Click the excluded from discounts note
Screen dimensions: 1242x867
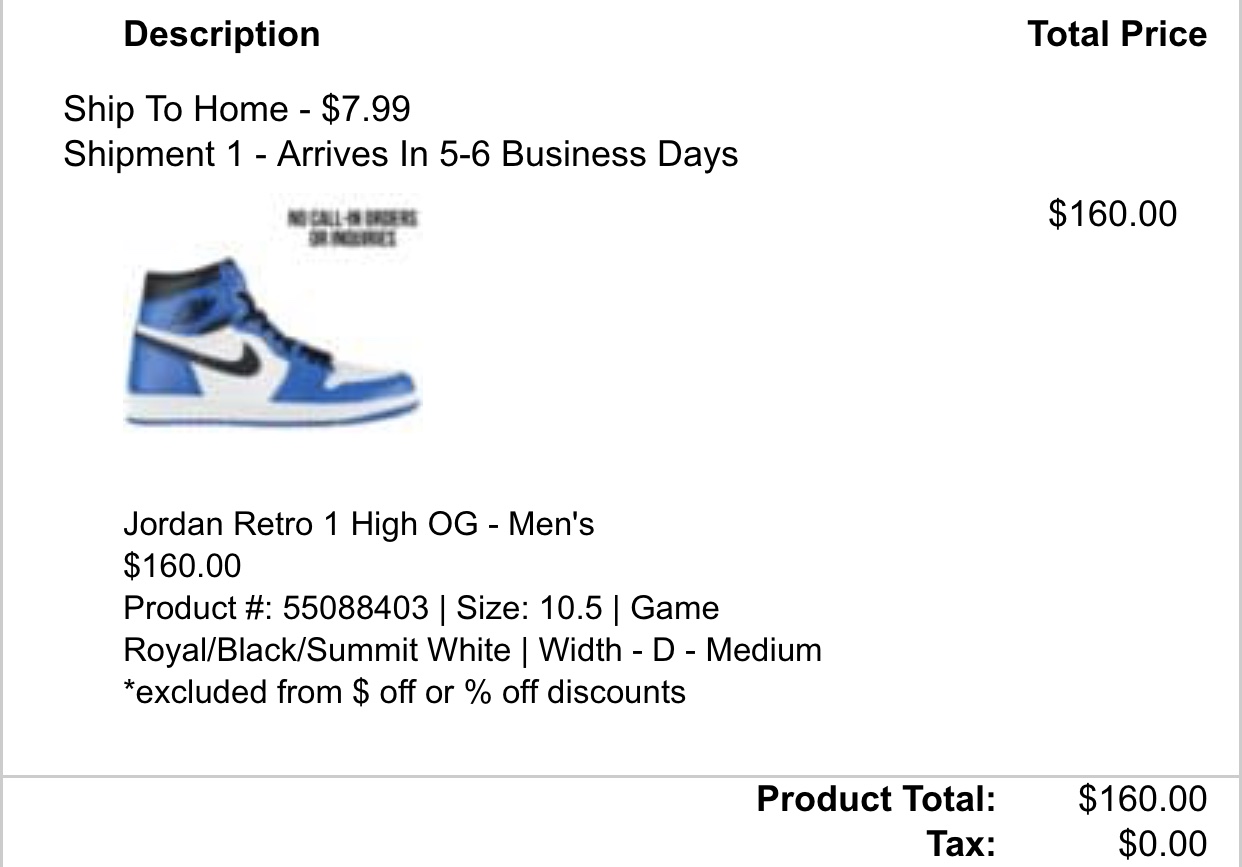tap(404, 691)
